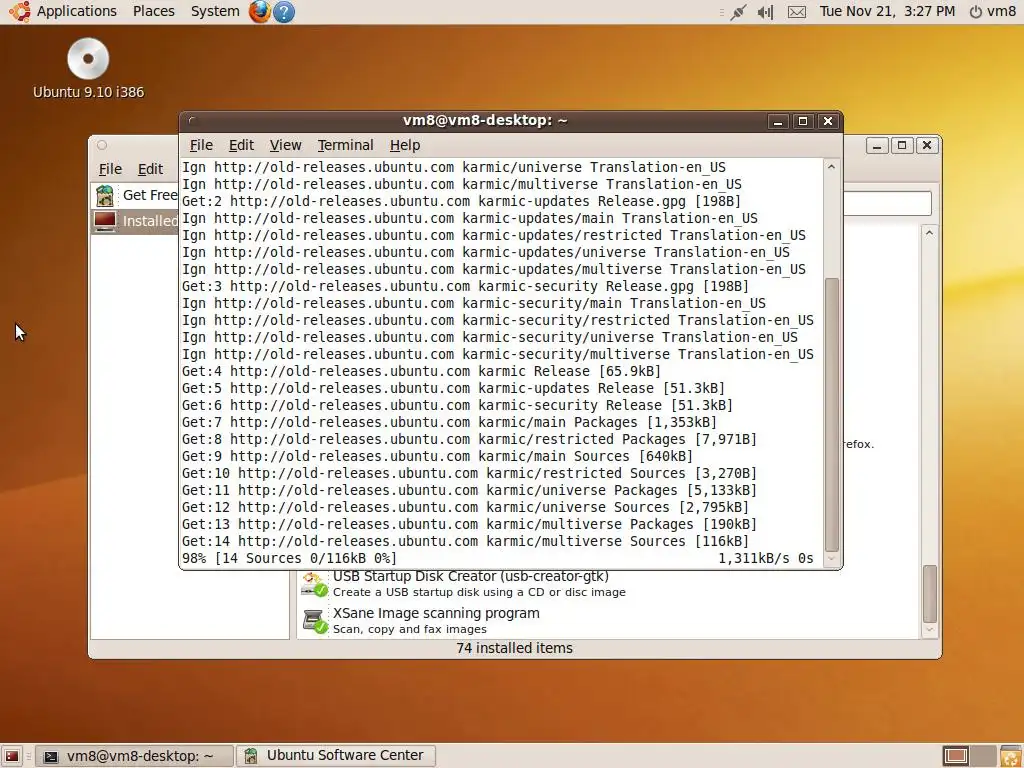Screen dimensions: 1024x768
Task: Open Software Center Edit menu
Action: coord(150,169)
